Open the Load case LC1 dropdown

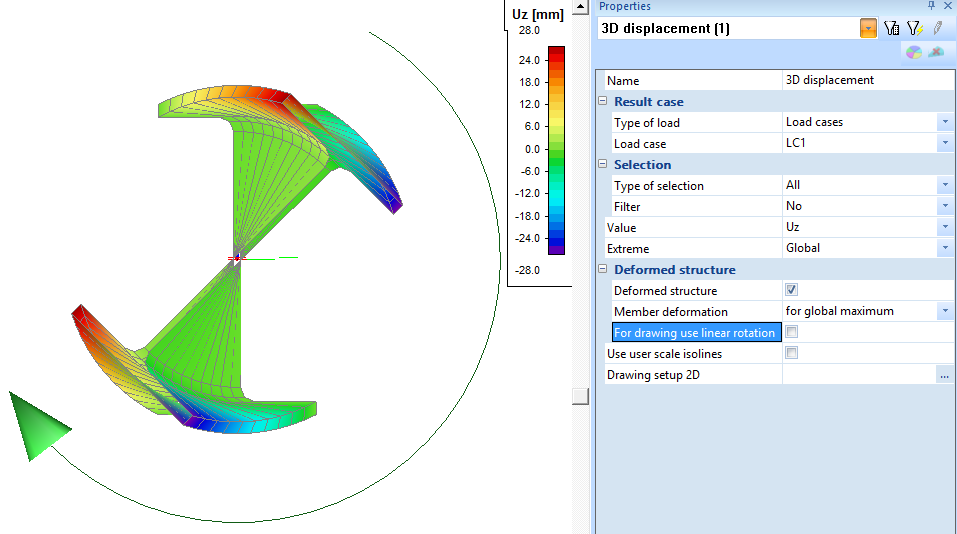pyautogui.click(x=944, y=144)
